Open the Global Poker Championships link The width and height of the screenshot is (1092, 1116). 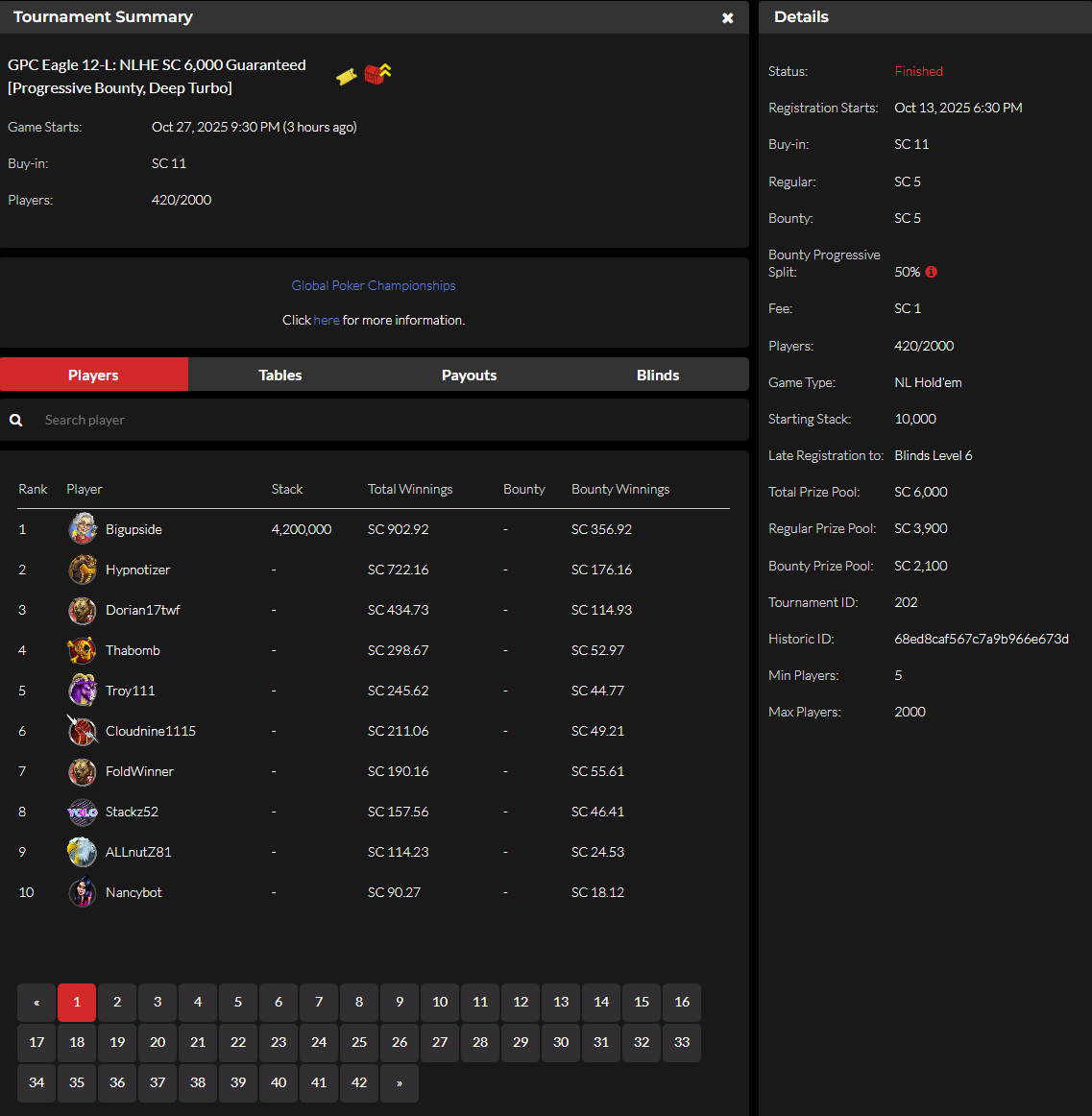374,285
